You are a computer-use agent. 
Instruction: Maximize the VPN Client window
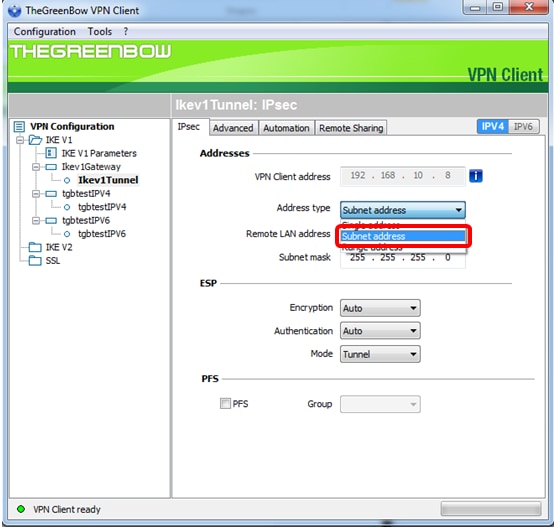point(498,7)
